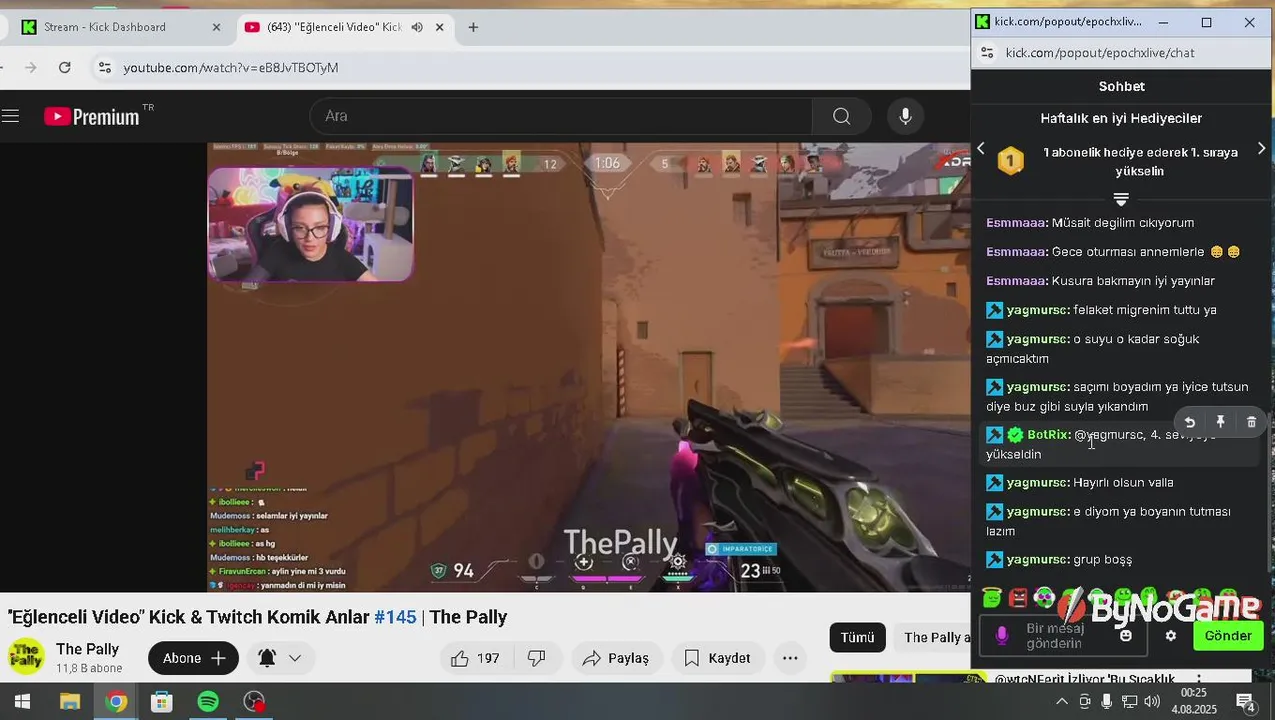The height and width of the screenshot is (720, 1275).
Task: Open the #145 hashtag link in title
Action: [395, 617]
